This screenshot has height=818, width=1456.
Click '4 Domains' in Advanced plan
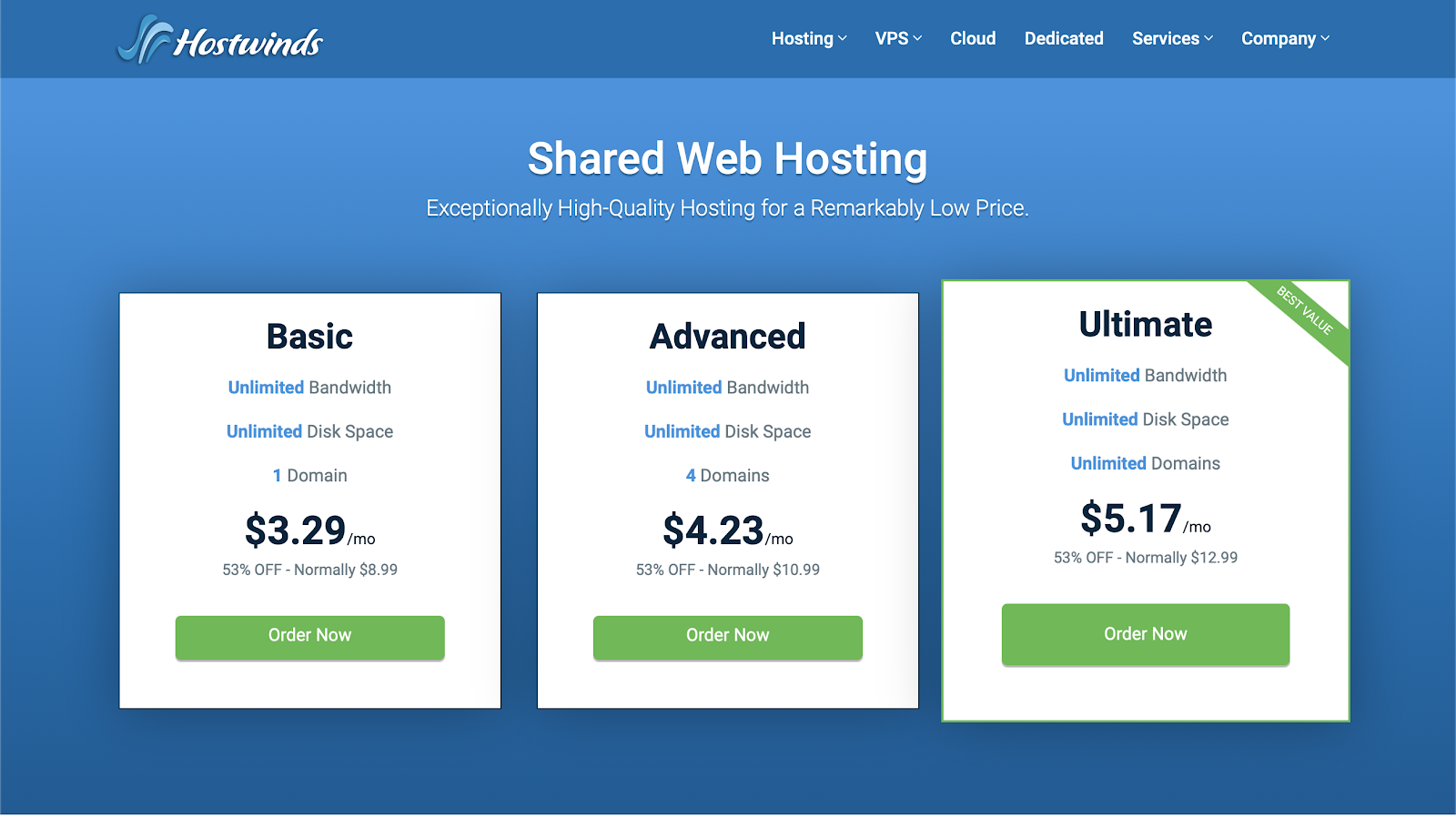(x=727, y=476)
